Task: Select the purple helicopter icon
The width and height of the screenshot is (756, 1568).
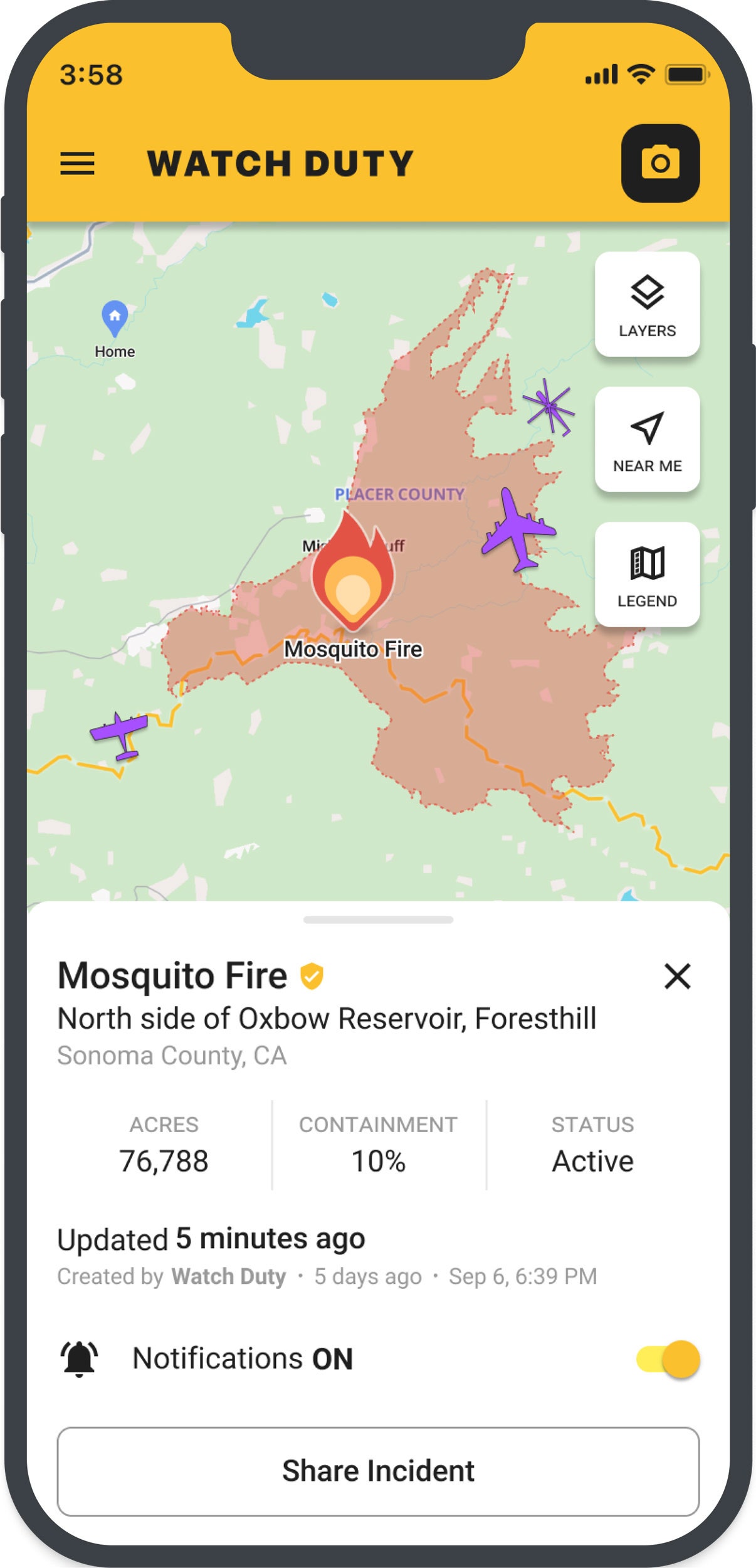Action: [549, 407]
